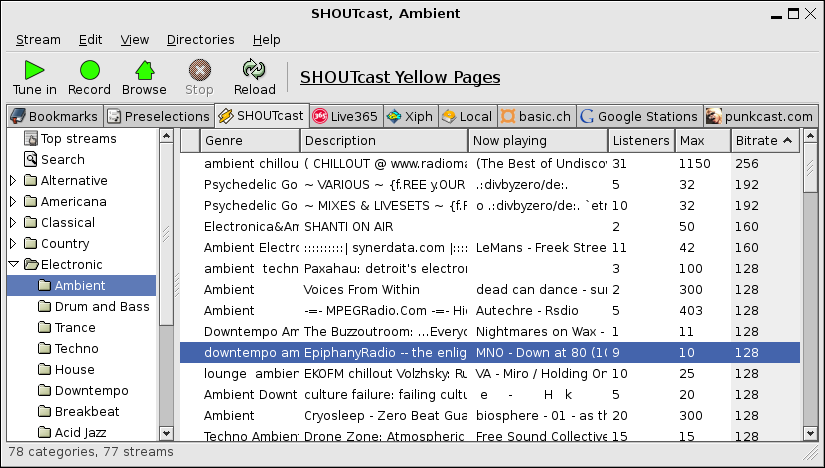Viewport: 825px width, 468px height.
Task: Open the Xiph tab
Action: pos(410,116)
